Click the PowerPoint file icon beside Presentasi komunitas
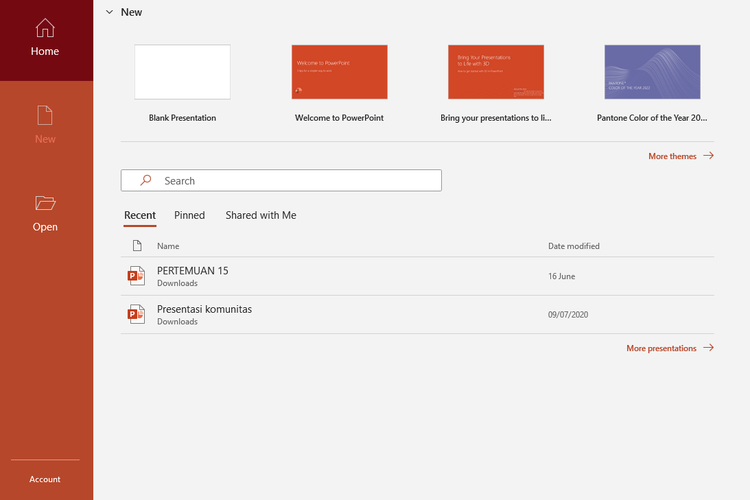Viewport: 750px width, 500px height. 136,315
